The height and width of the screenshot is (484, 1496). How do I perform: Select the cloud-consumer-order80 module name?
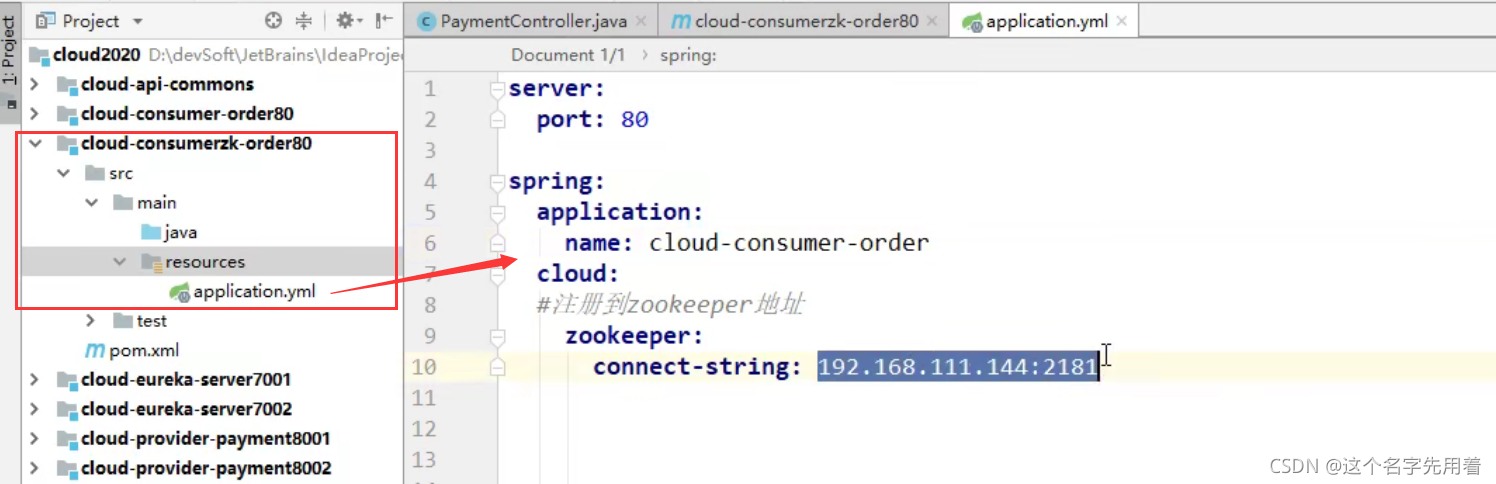pyautogui.click(x=187, y=114)
